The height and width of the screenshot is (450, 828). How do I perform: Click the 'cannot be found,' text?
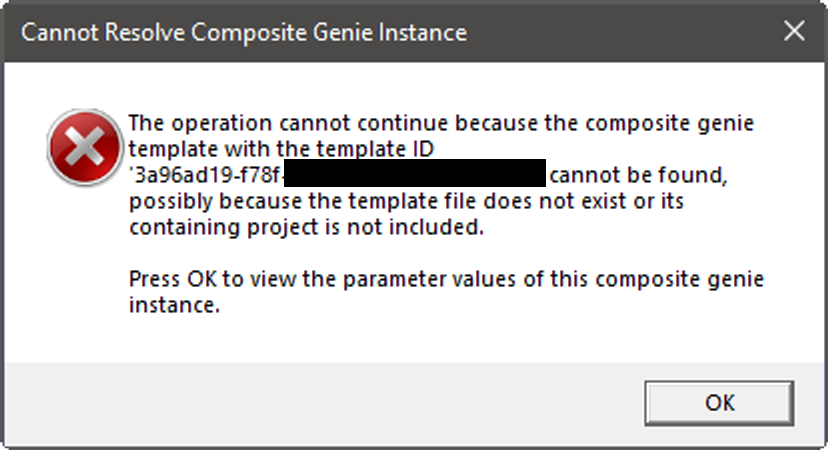pyautogui.click(x=638, y=175)
